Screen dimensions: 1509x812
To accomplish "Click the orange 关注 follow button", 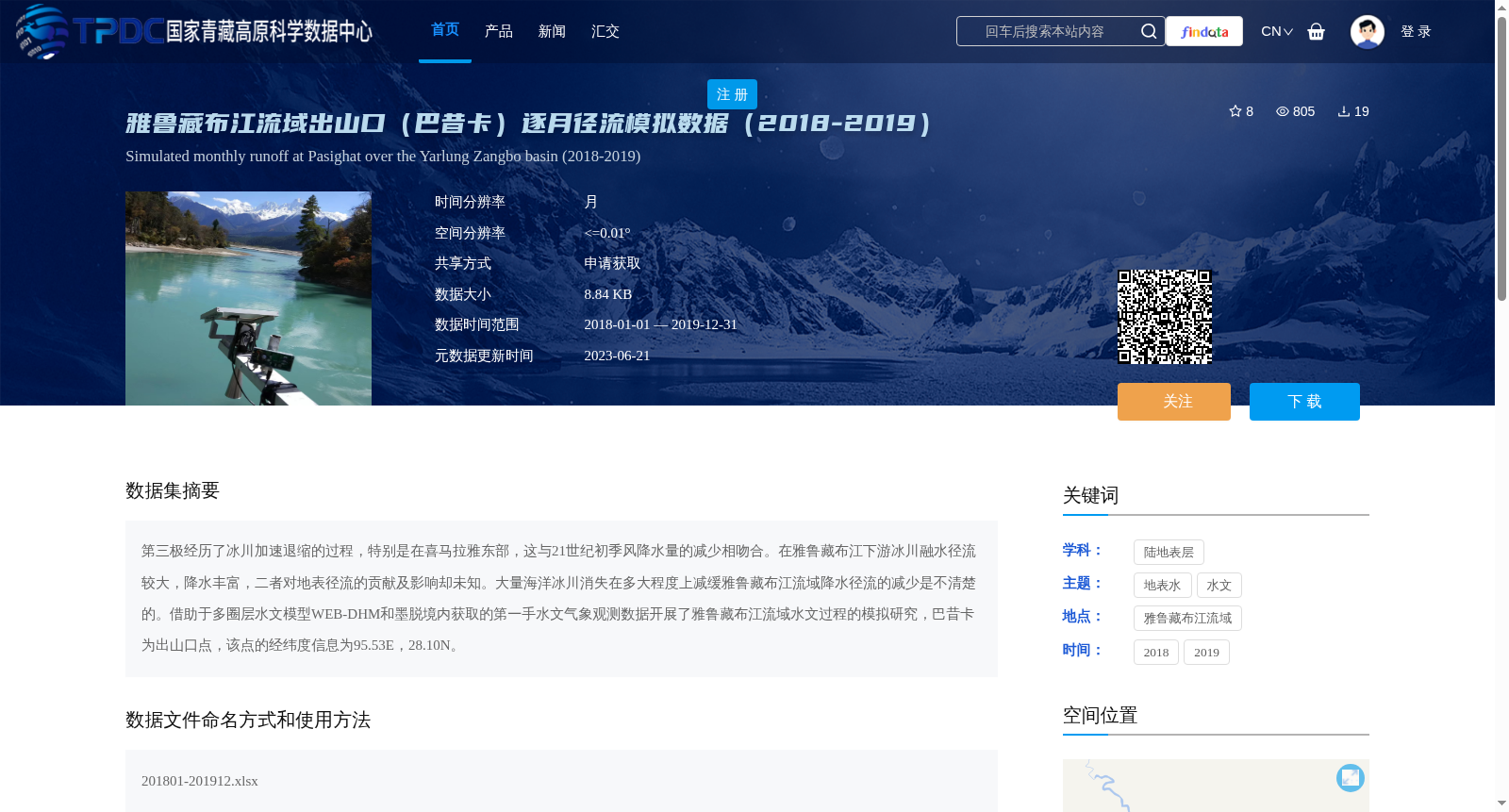I will pyautogui.click(x=1174, y=402).
